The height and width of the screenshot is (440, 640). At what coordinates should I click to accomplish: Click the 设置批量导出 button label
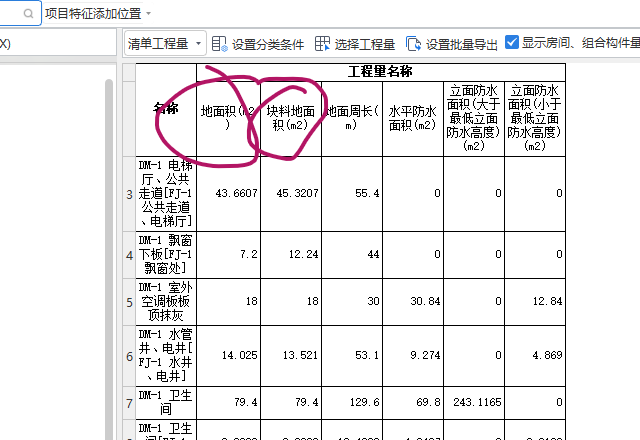[462, 44]
